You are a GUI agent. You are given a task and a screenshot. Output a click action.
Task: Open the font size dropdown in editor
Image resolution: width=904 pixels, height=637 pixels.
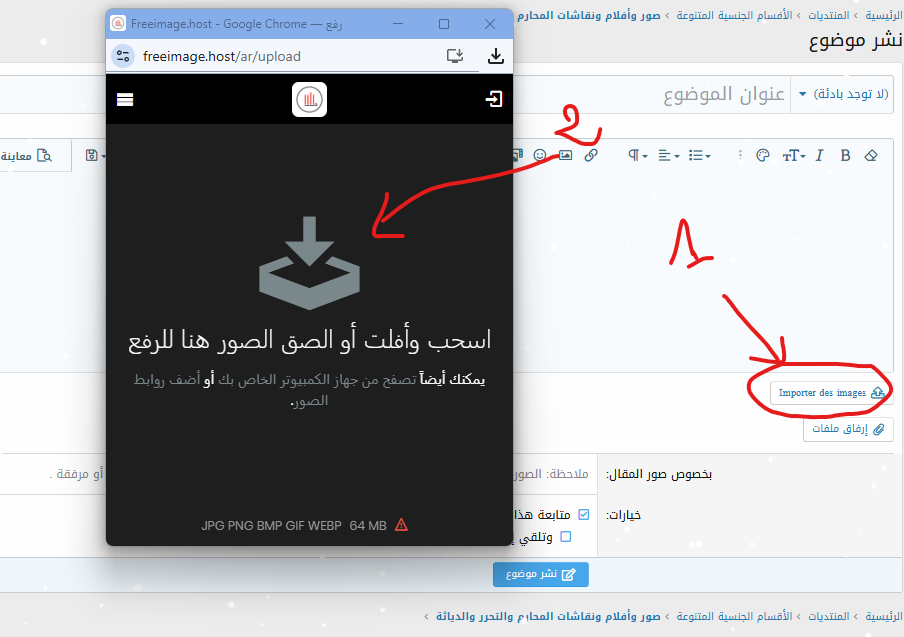(x=793, y=156)
